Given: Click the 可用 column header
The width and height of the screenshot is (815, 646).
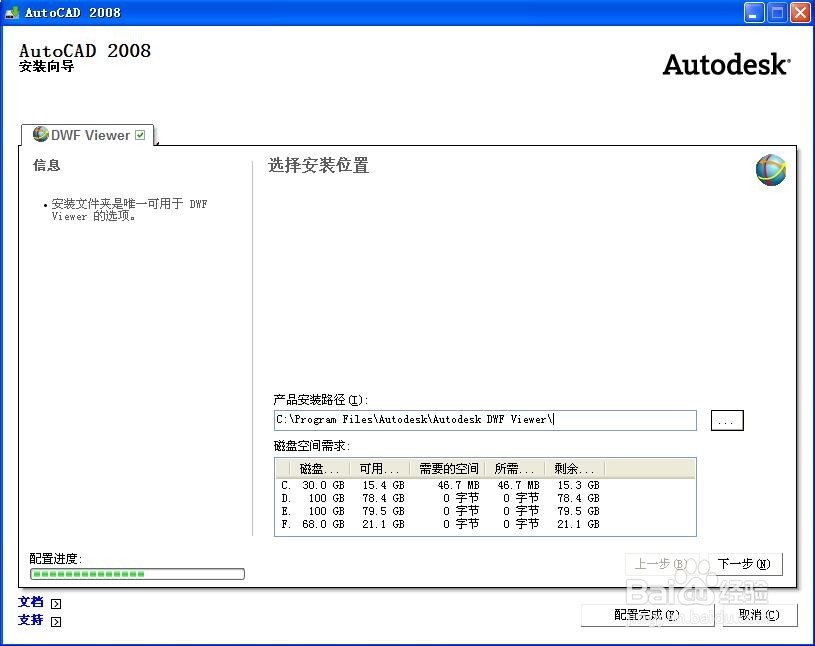Looking at the screenshot, I should 380,469.
